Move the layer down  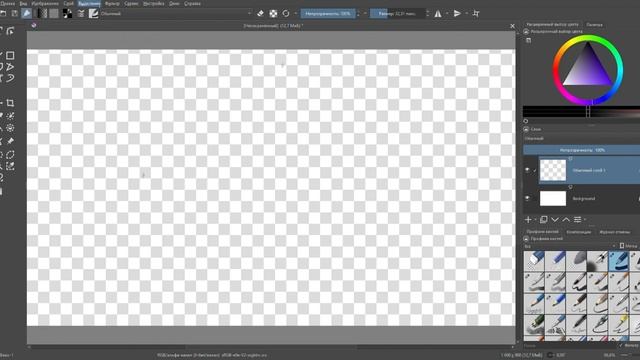tap(555, 220)
